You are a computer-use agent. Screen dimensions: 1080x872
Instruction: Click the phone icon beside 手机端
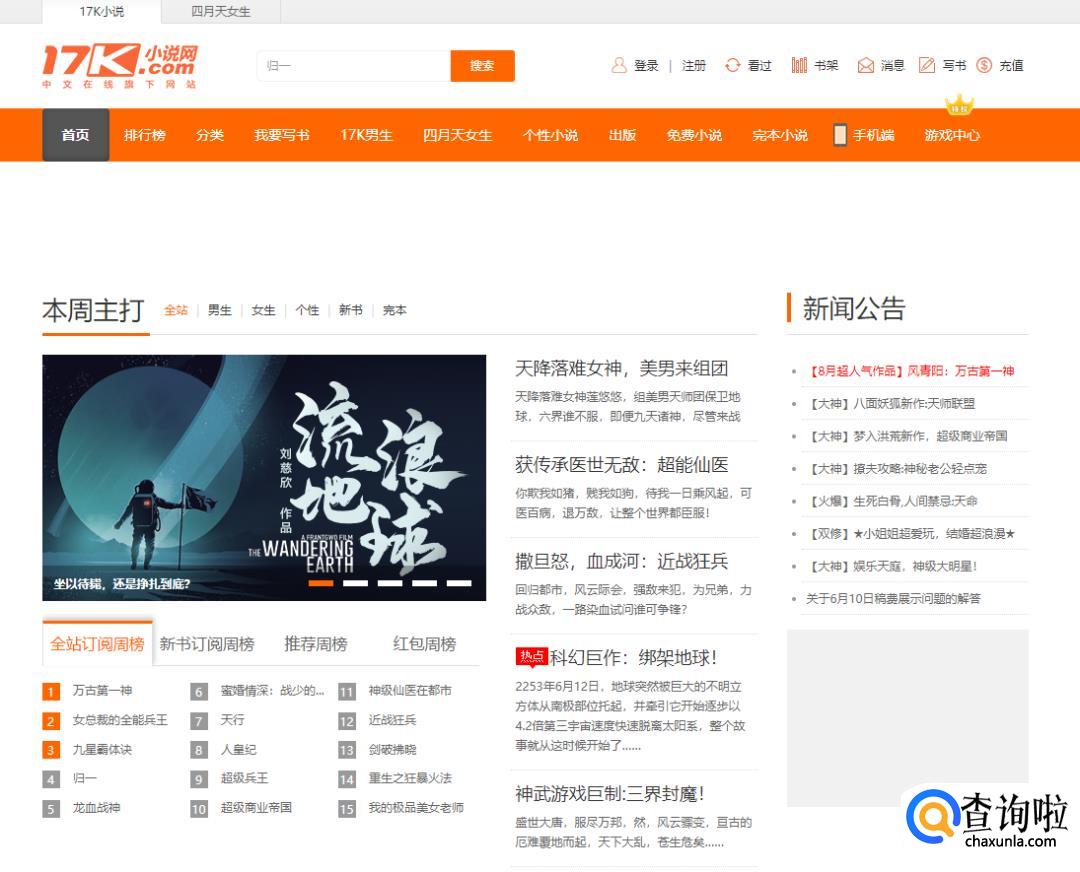840,135
